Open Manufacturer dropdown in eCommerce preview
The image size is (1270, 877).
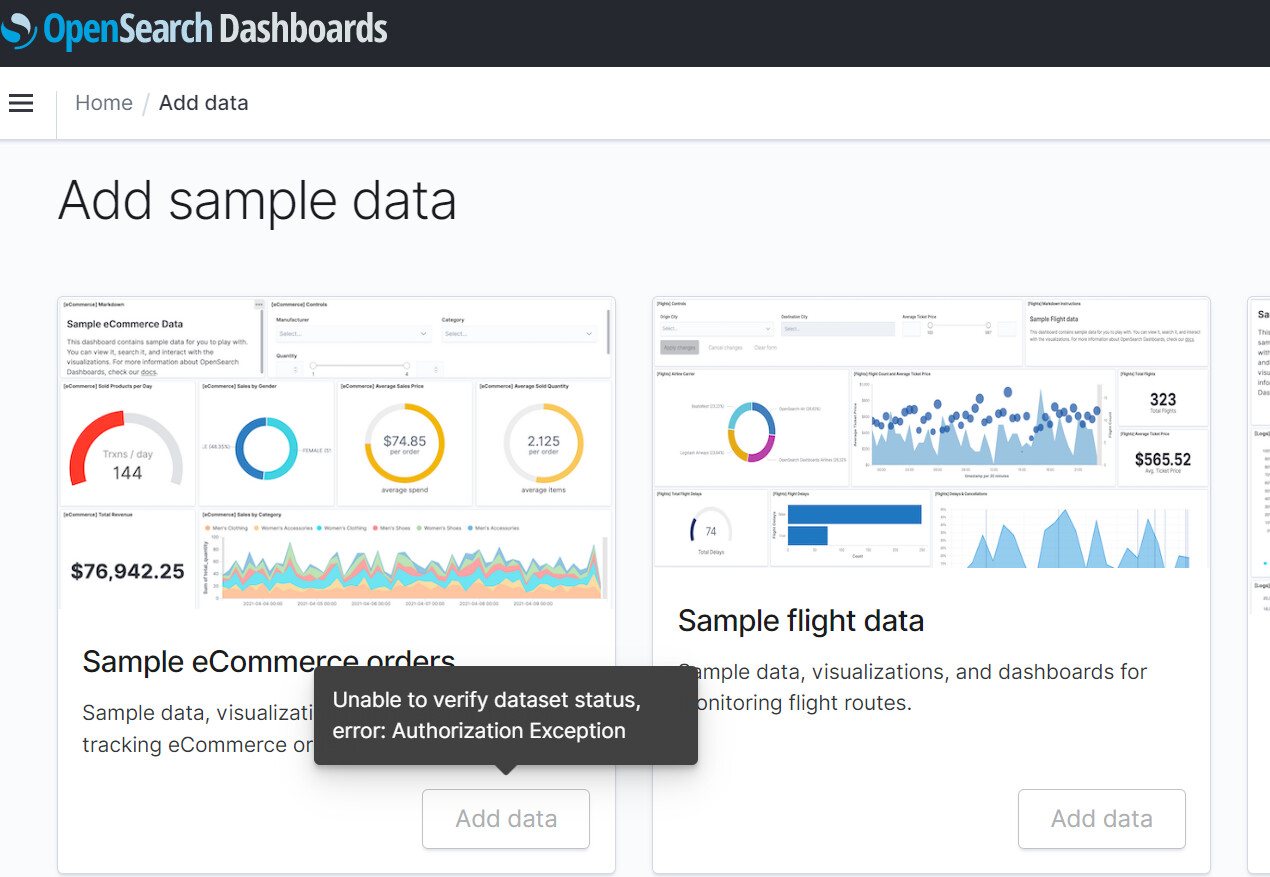click(x=353, y=334)
